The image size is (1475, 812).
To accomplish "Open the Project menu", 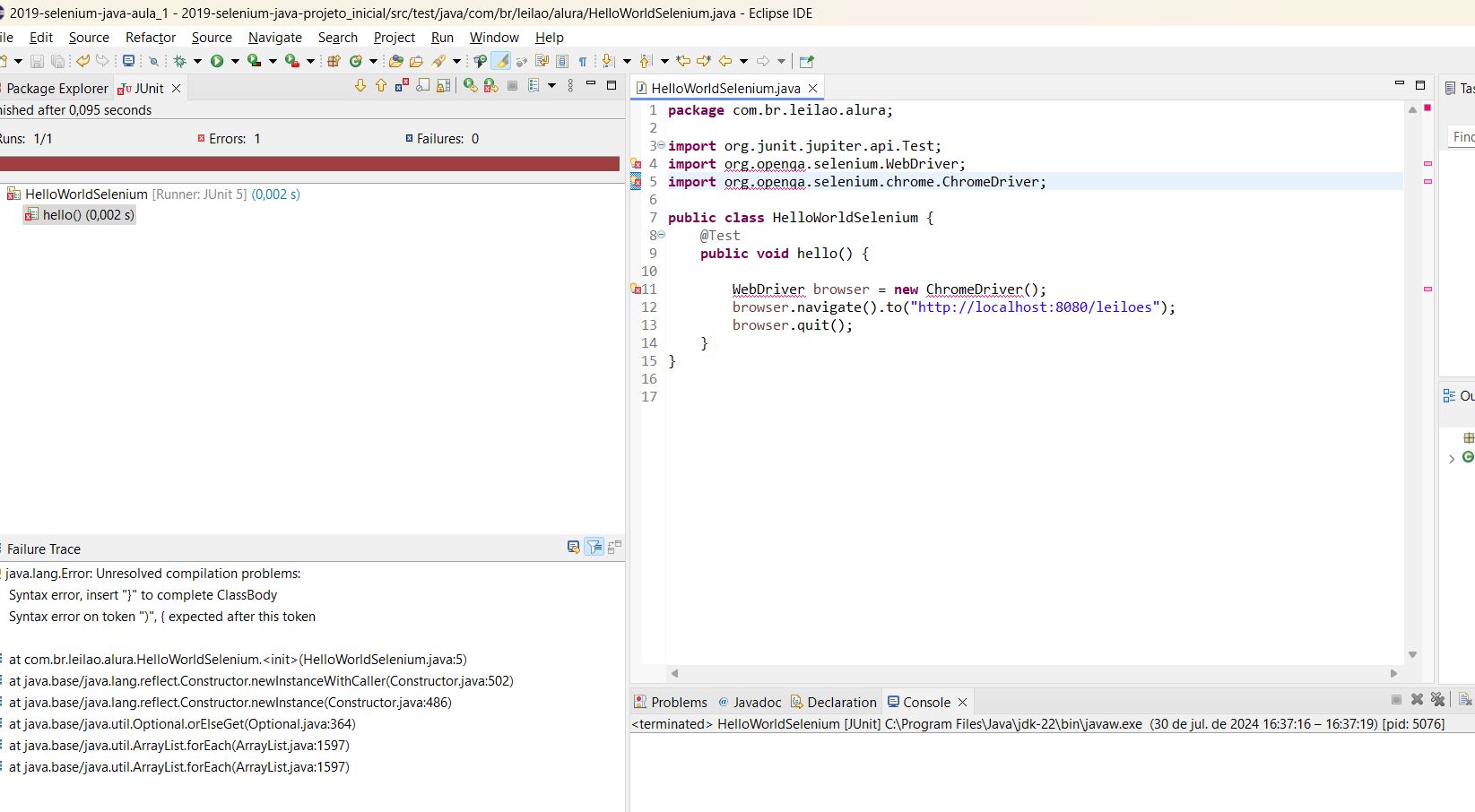I will [x=395, y=38].
